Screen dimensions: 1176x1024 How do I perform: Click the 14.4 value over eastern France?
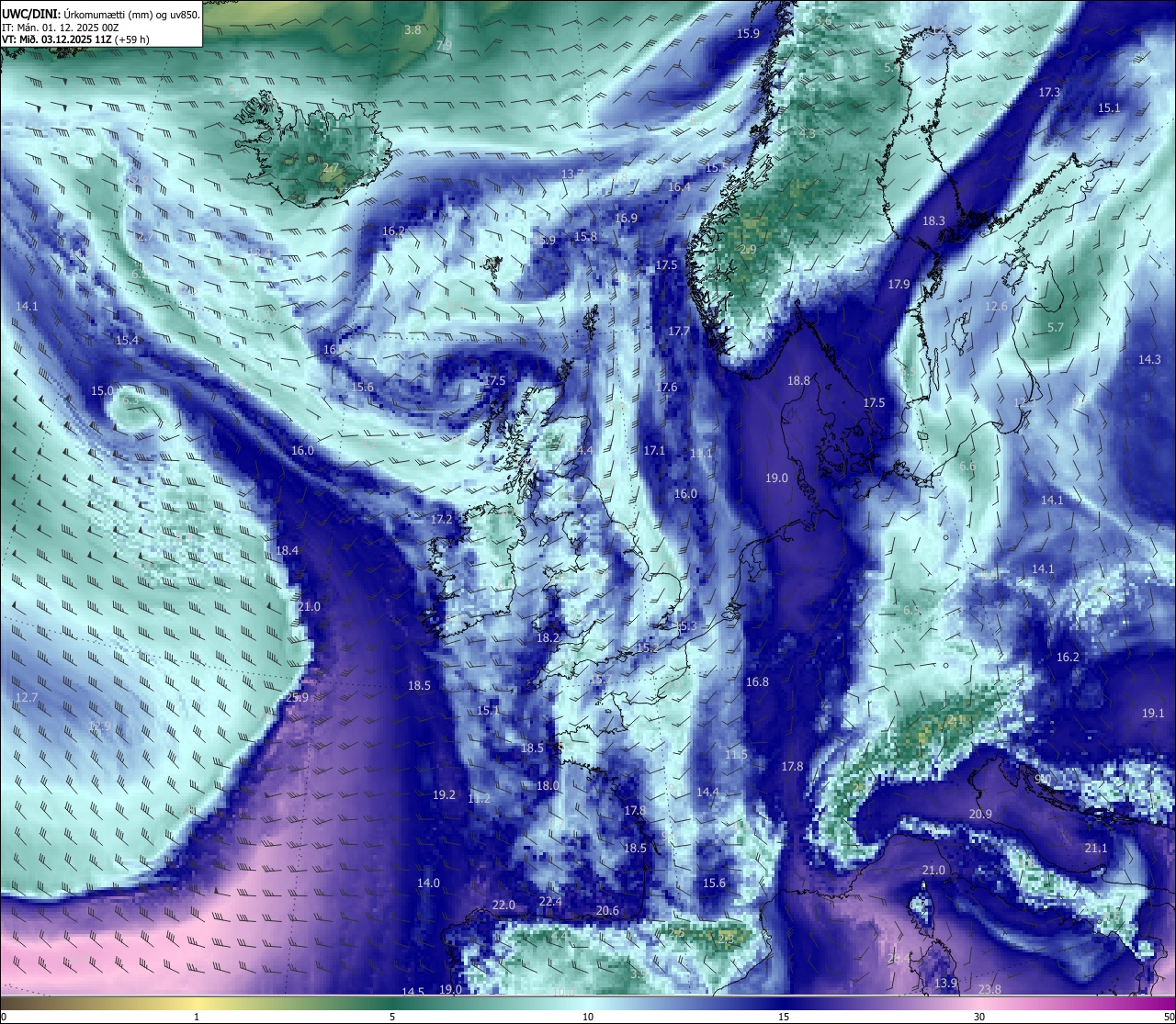click(x=707, y=793)
